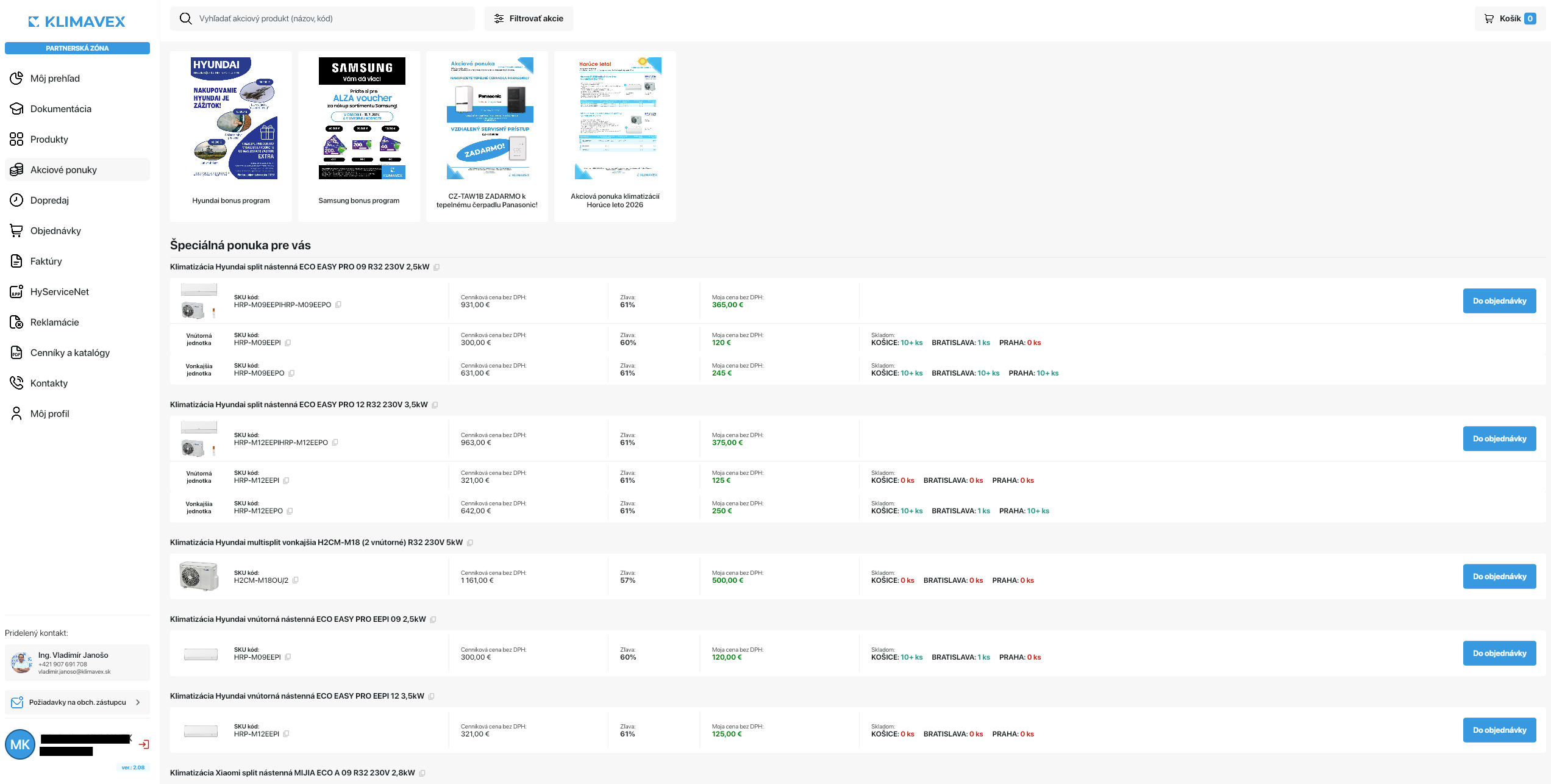Click the mail icon in Požiadavky row
This screenshot has height=784, width=1551.
[x=17, y=702]
